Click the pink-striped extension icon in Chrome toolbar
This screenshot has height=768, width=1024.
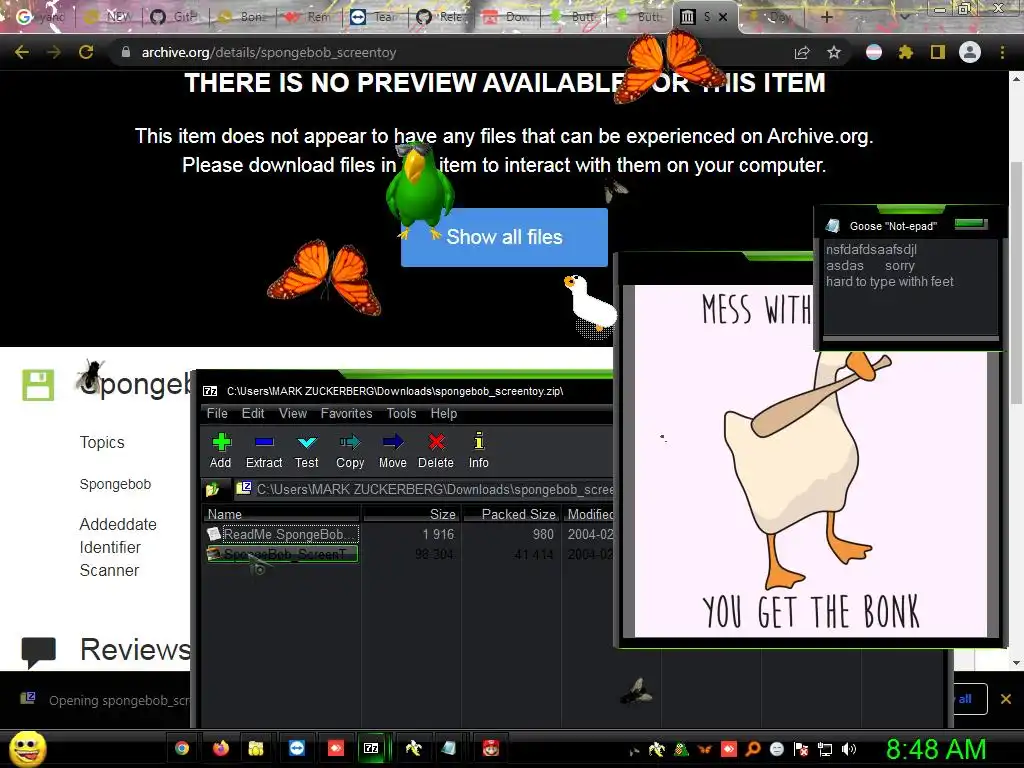click(x=874, y=52)
